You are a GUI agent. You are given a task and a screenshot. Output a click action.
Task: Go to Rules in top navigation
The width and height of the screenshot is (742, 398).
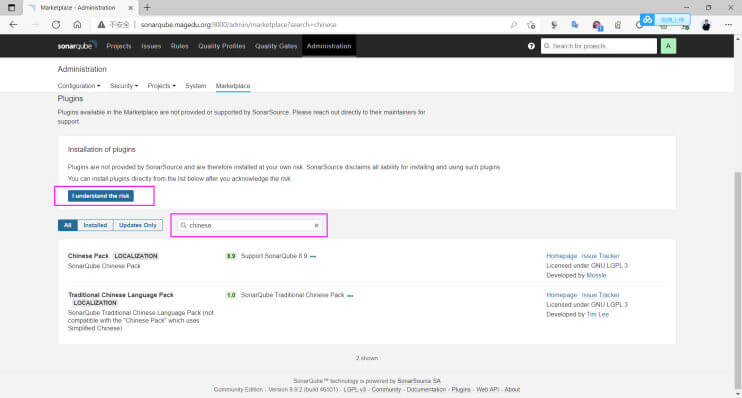tap(179, 46)
